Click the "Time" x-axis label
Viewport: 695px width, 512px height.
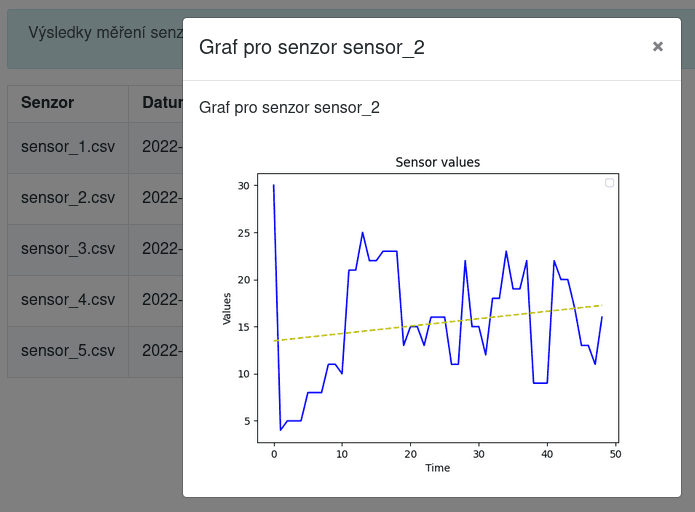click(x=437, y=468)
